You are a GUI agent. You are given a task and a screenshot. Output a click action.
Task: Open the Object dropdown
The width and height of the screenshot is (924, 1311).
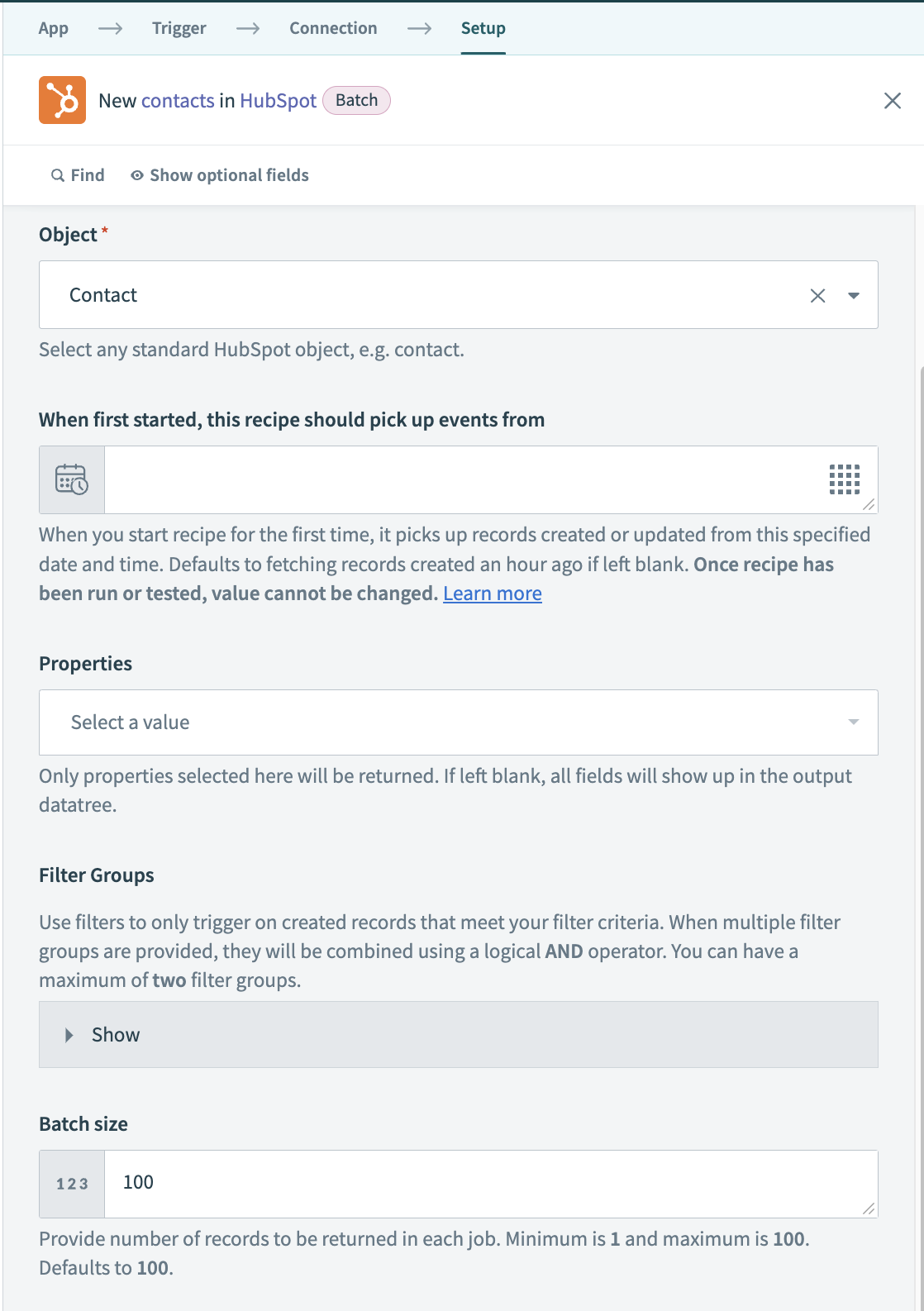coord(855,294)
